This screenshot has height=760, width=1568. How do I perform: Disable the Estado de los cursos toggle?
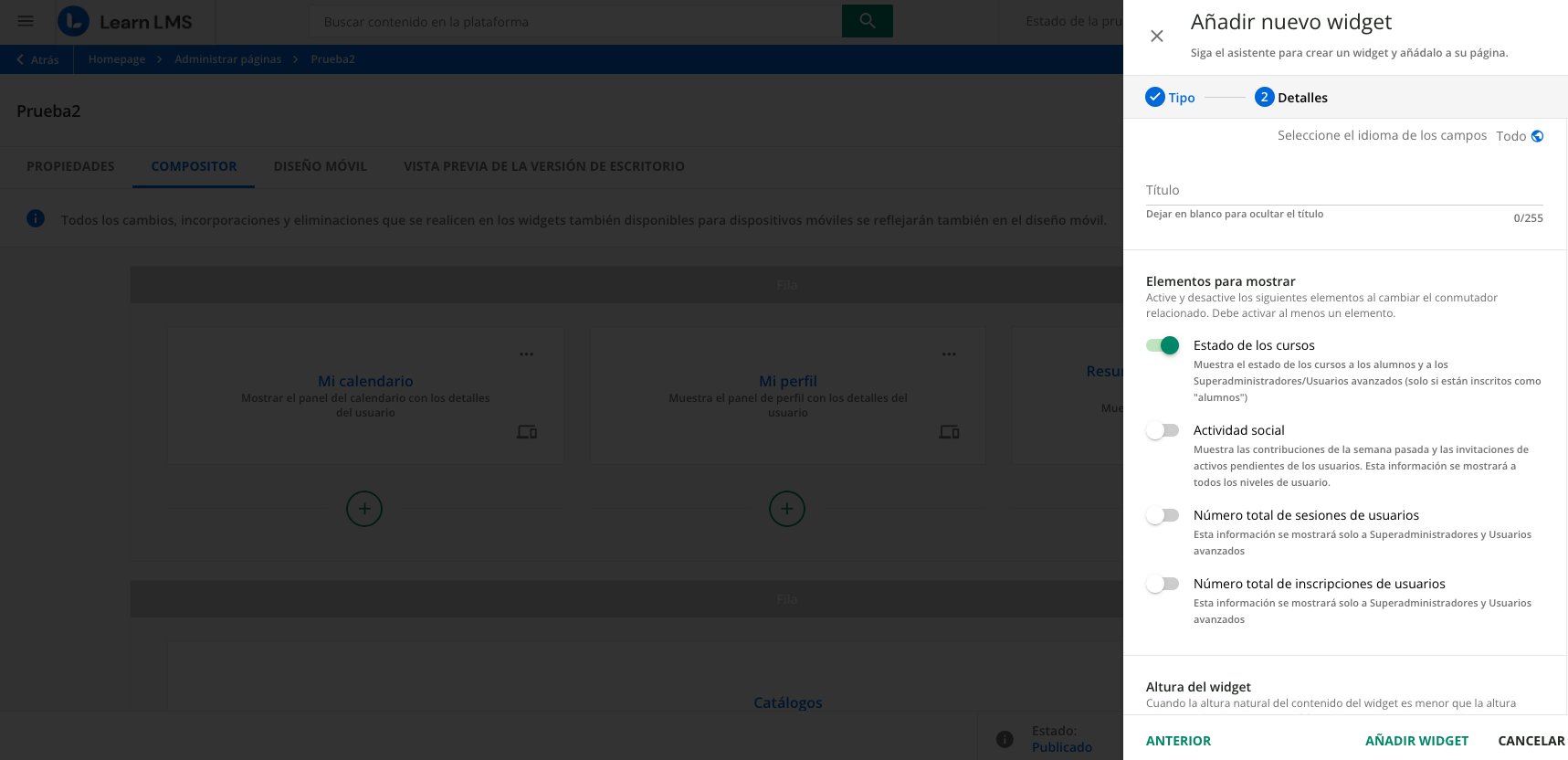[x=1163, y=345]
